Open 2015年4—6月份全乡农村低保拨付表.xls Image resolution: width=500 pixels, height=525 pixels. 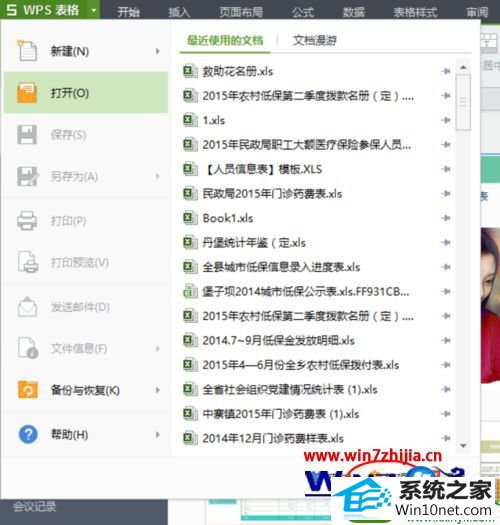300,365
